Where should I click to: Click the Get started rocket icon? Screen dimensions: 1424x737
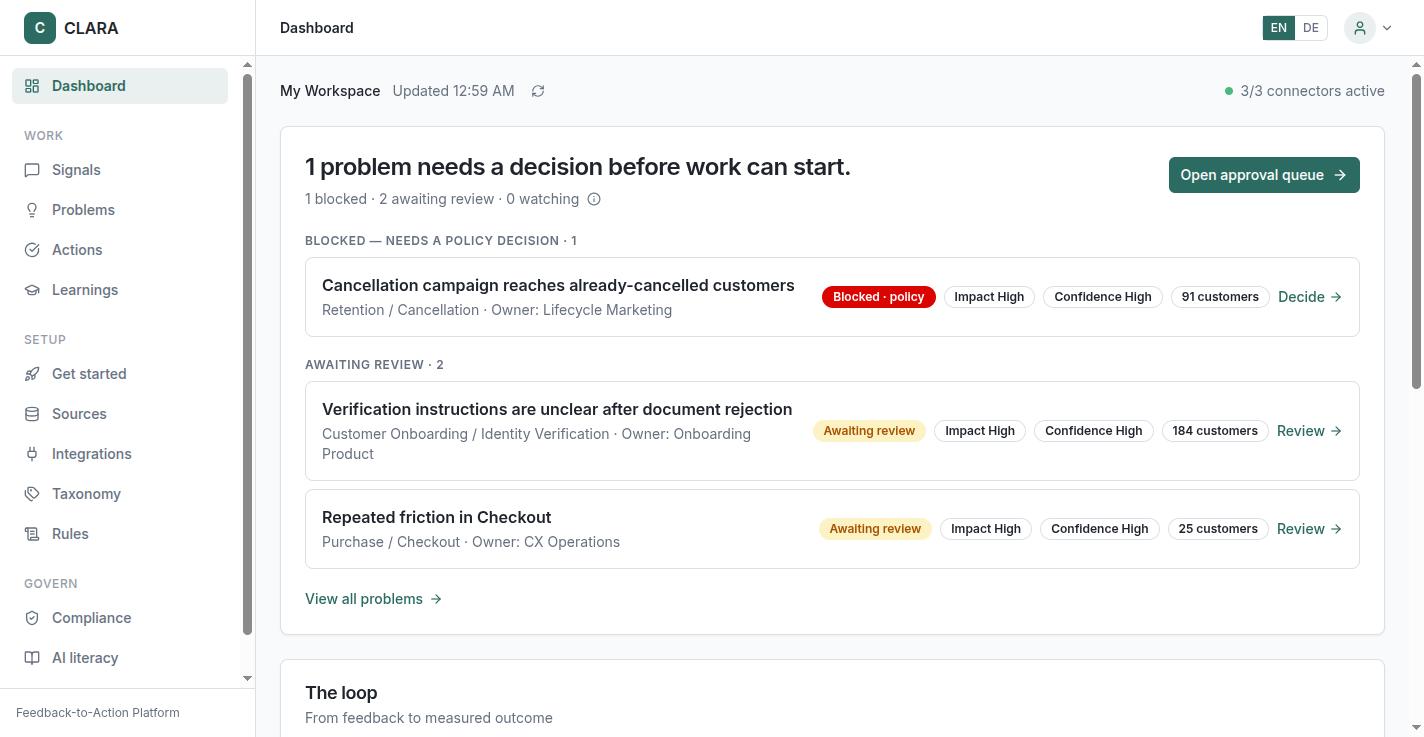(32, 374)
